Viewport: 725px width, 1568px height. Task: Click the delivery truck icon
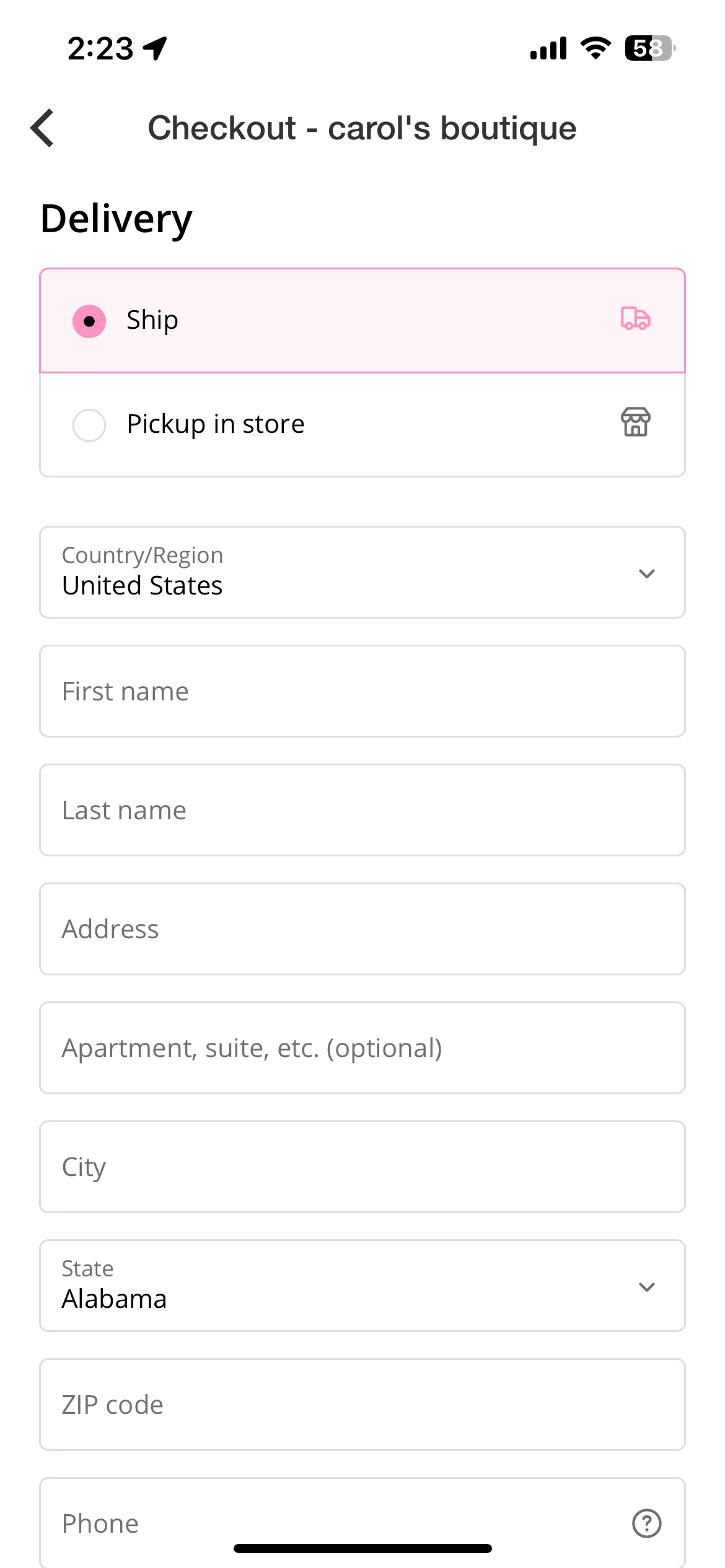point(635,318)
